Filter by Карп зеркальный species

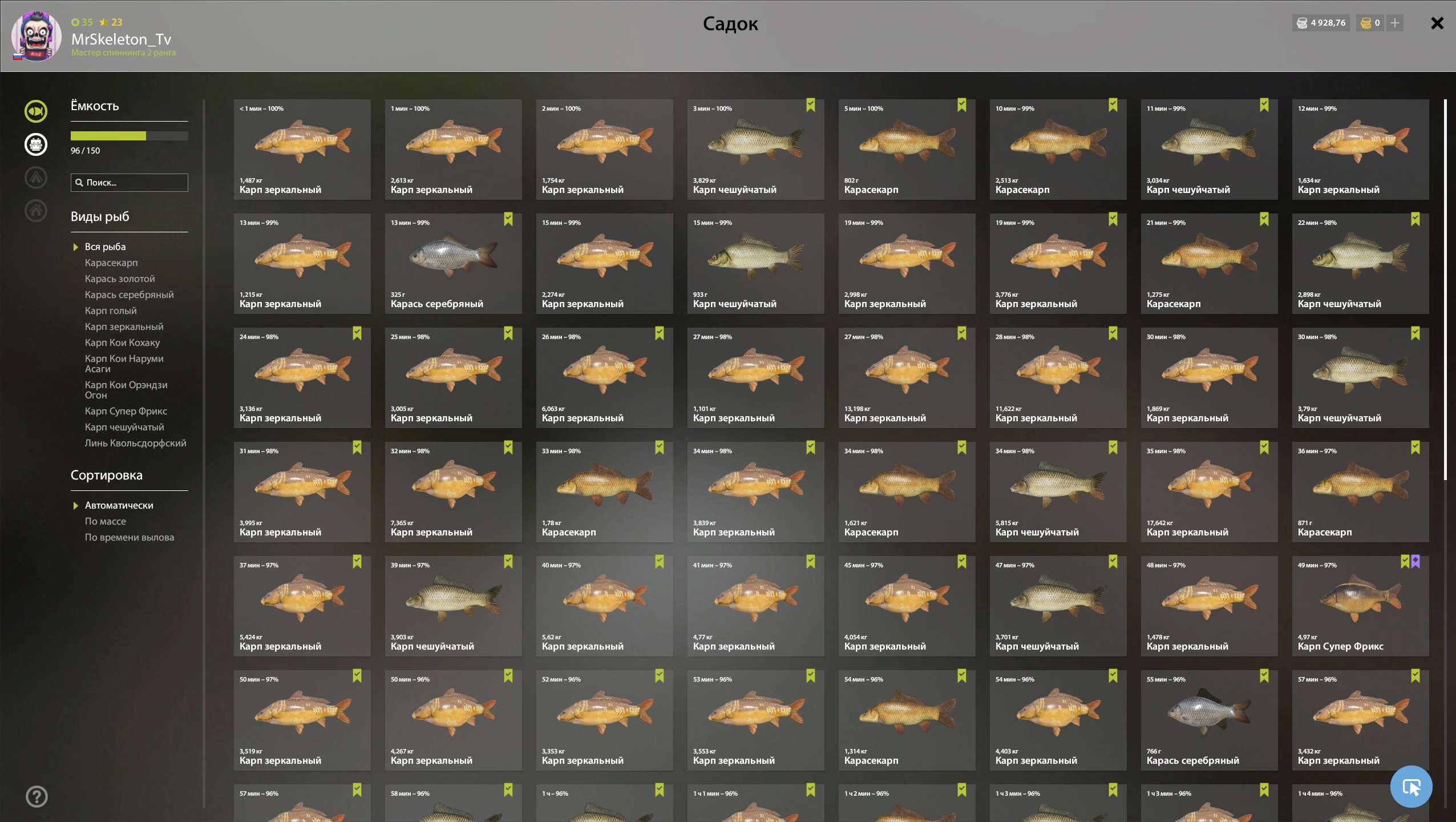tap(124, 327)
